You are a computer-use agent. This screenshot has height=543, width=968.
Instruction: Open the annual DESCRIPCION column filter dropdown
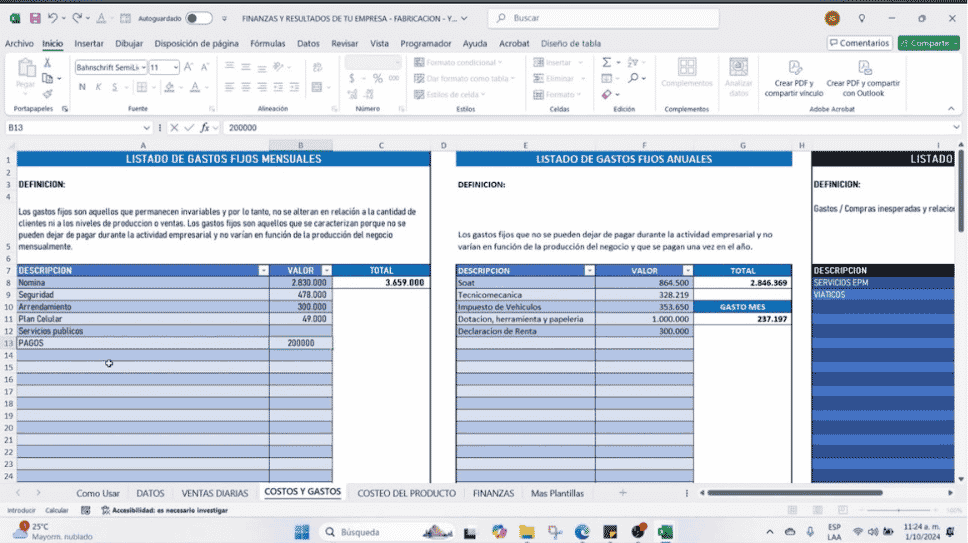pos(589,270)
